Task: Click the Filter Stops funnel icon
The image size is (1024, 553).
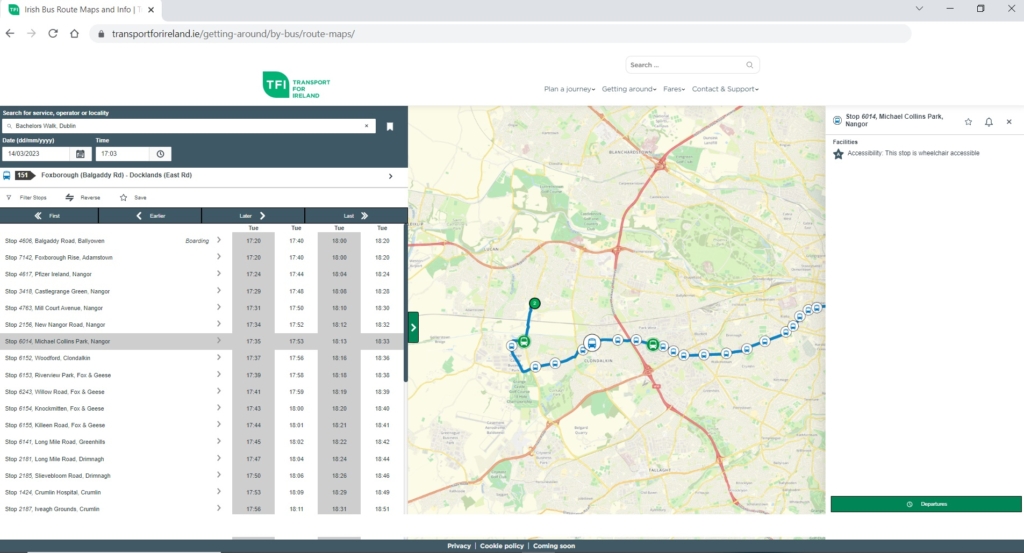Action: 9,198
